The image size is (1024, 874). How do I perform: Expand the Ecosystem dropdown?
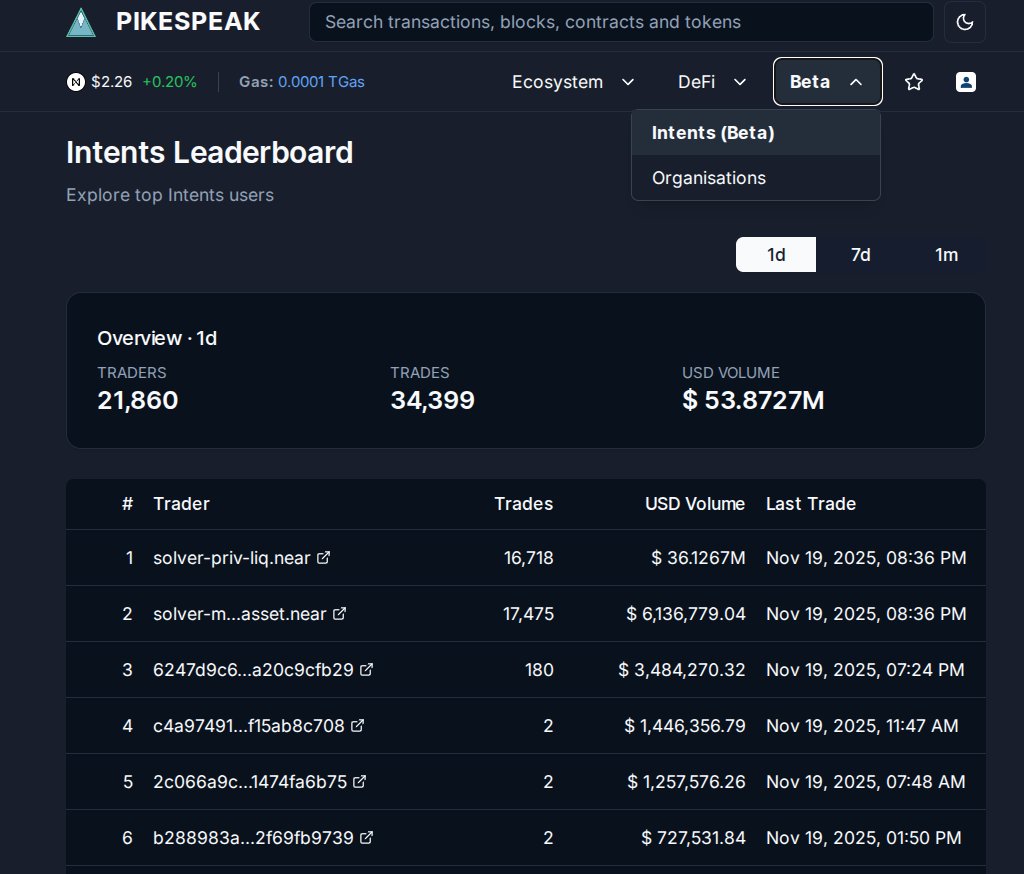tap(573, 82)
